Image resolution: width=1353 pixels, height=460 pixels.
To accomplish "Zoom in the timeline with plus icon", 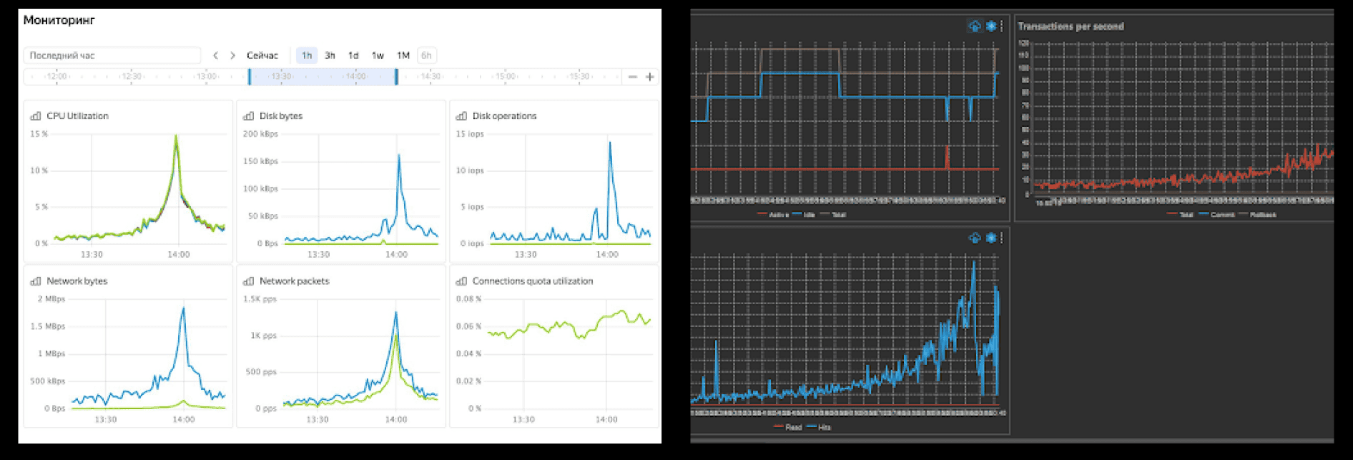I will tap(650, 77).
